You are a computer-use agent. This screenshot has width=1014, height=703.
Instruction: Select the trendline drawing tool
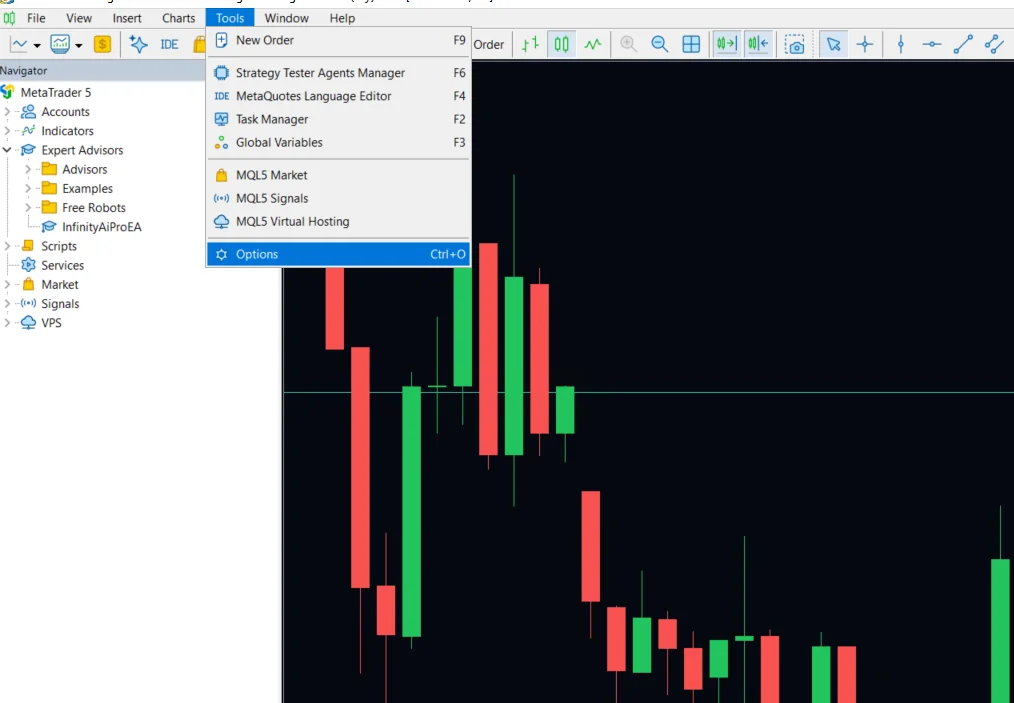click(x=963, y=44)
